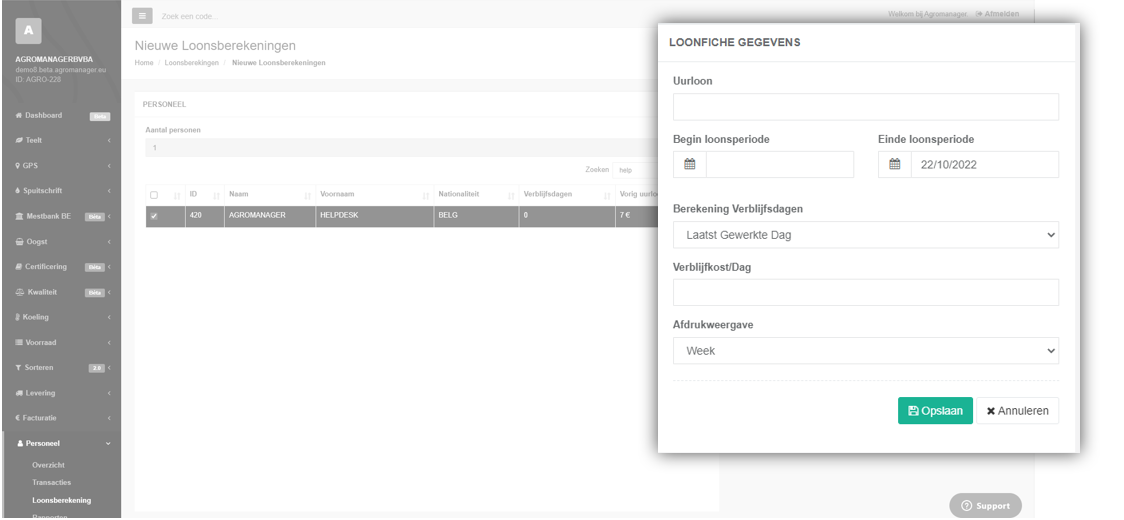Click the Loonsberekingen breadcrumb link

point(191,63)
